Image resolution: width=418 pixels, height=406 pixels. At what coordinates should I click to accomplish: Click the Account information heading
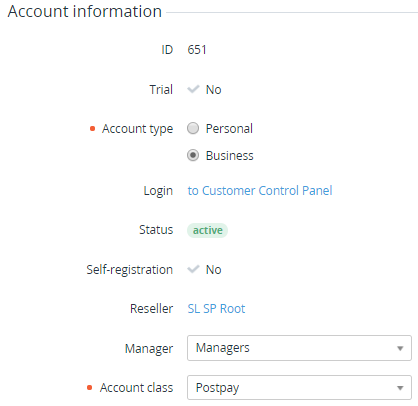click(x=85, y=11)
